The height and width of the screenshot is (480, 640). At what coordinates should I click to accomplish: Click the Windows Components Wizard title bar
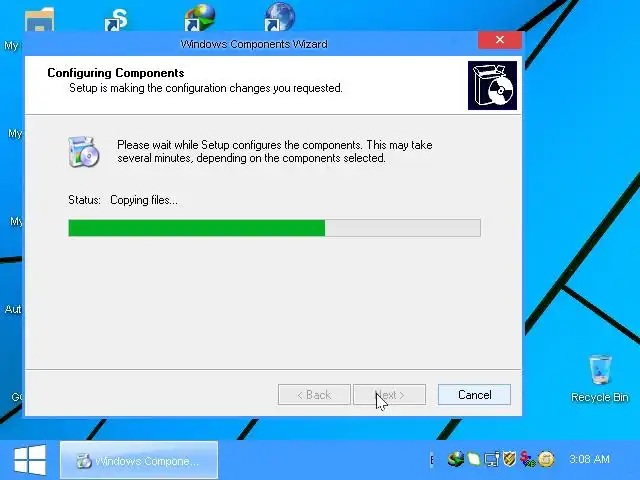coord(253,44)
